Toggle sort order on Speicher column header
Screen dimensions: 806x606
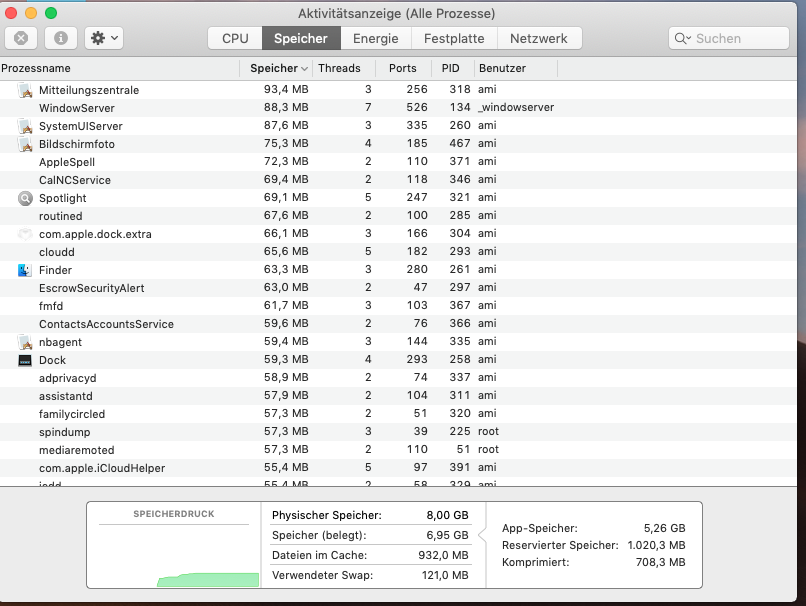tap(276, 68)
